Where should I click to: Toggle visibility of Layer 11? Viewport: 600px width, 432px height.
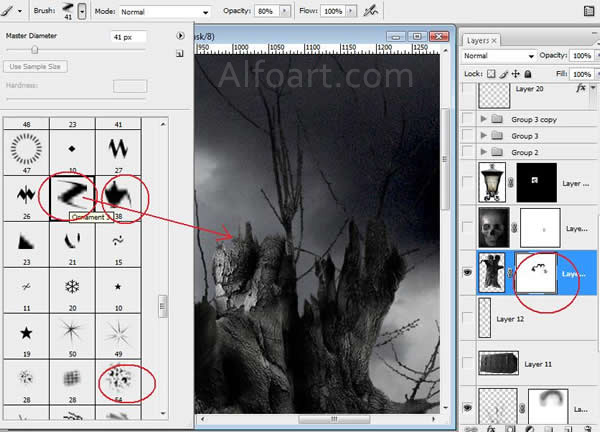(468, 363)
